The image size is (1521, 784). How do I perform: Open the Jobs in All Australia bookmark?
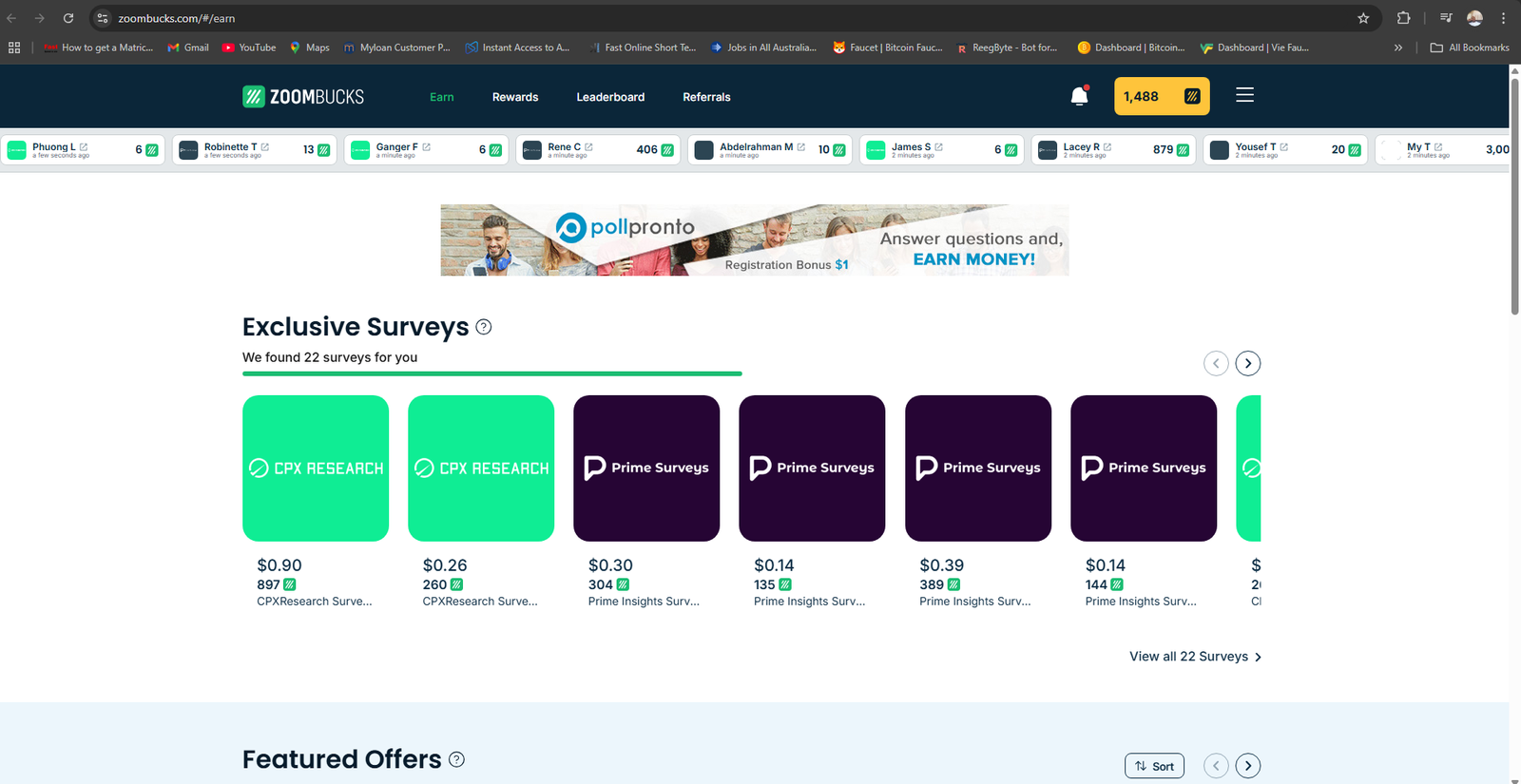pos(764,48)
